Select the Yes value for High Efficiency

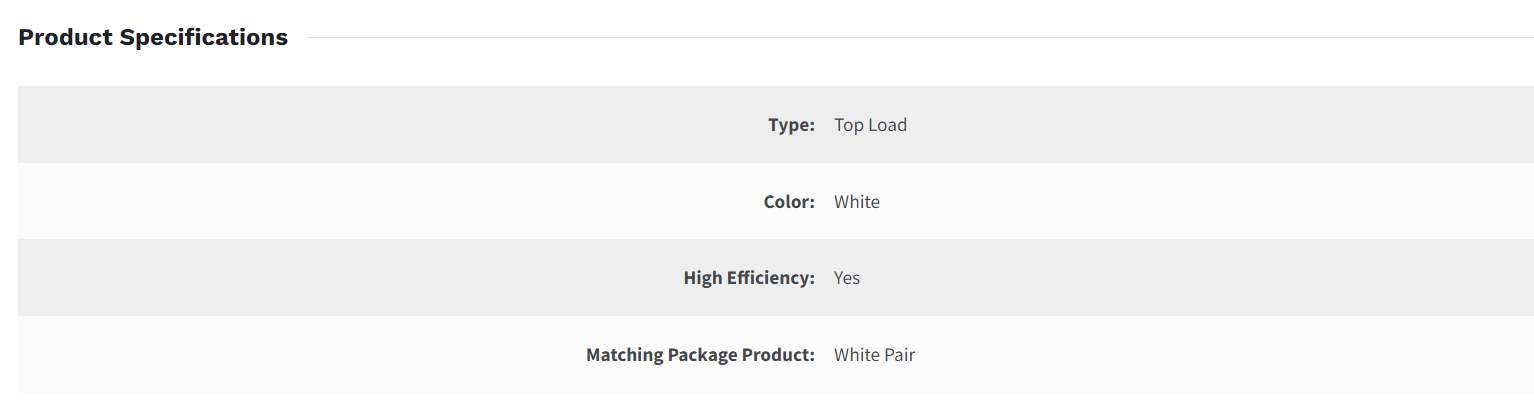click(x=847, y=278)
